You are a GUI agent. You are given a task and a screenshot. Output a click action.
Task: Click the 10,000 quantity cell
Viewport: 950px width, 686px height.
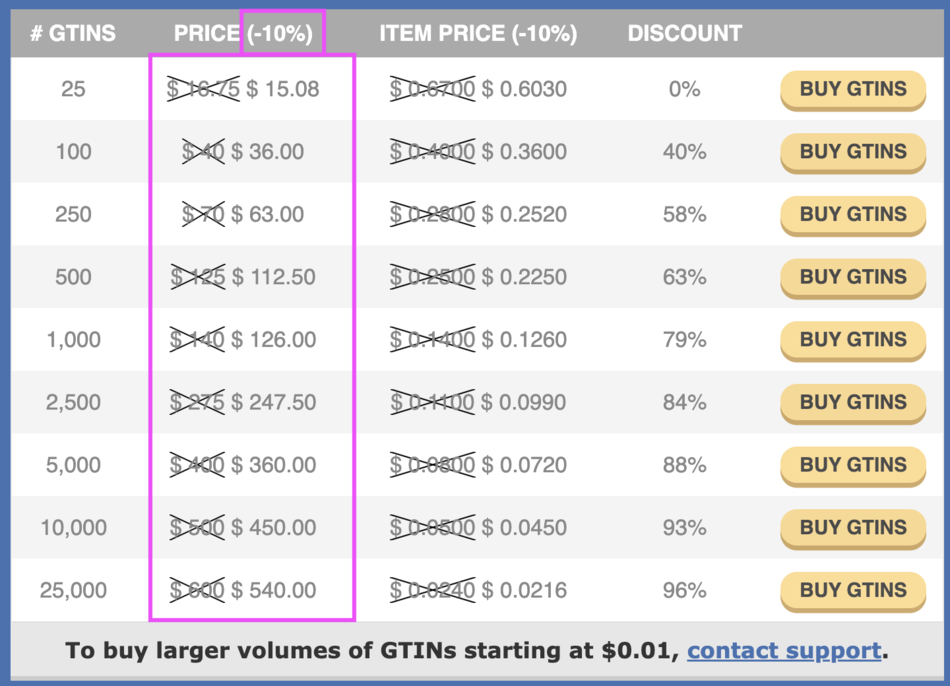click(73, 527)
